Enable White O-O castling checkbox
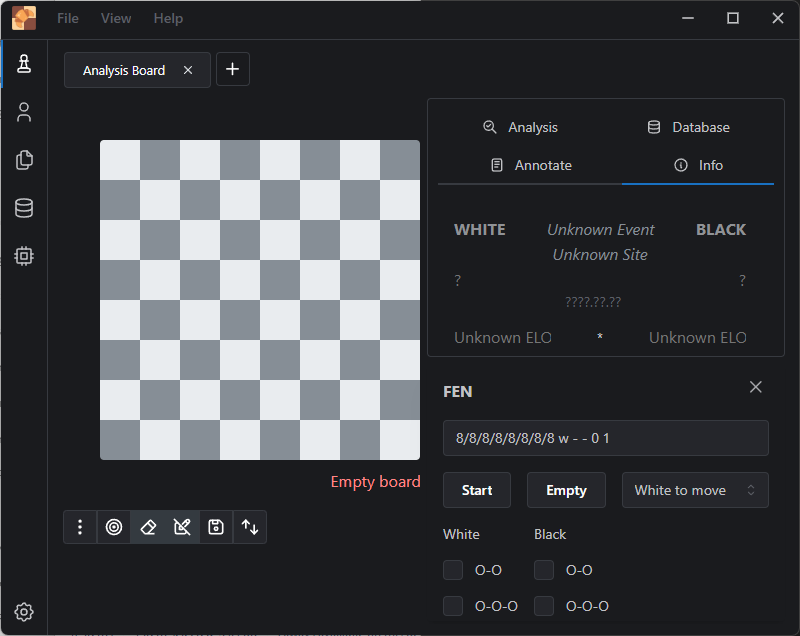Image resolution: width=800 pixels, height=636 pixels. point(453,570)
